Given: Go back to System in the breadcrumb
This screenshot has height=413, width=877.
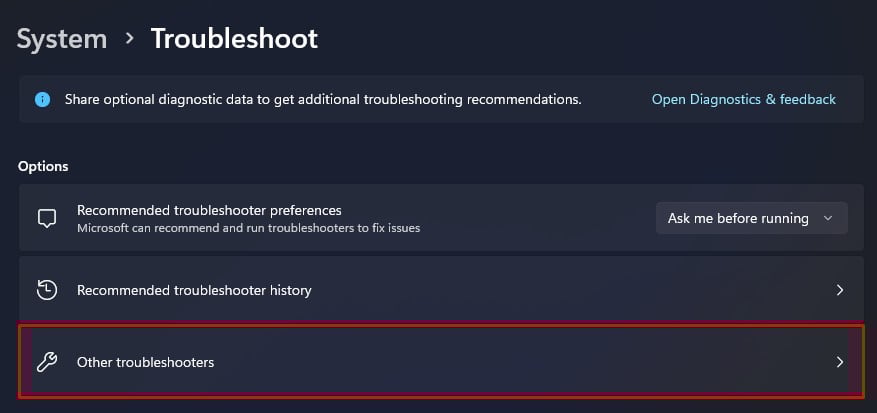Looking at the screenshot, I should coord(62,39).
